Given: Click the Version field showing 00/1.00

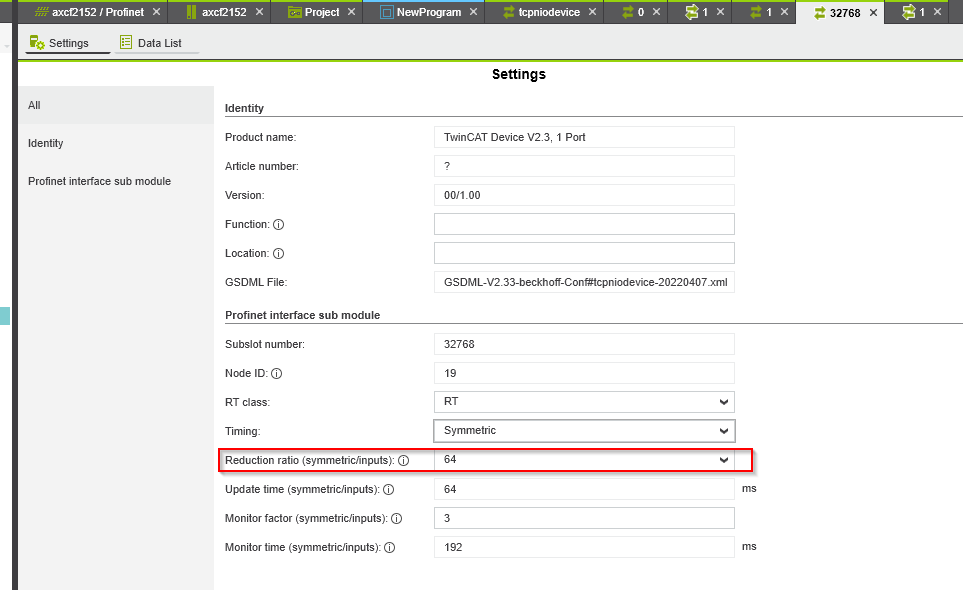Looking at the screenshot, I should [584, 195].
